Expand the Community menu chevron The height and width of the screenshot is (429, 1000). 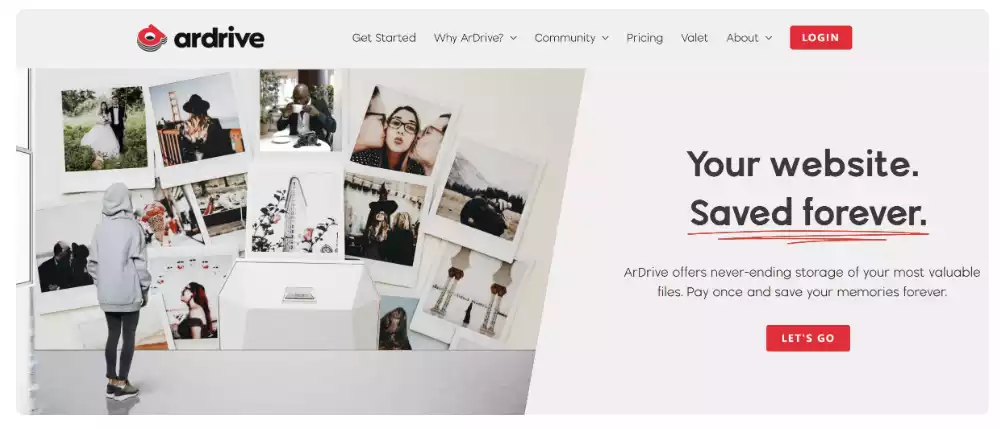[x=605, y=38]
